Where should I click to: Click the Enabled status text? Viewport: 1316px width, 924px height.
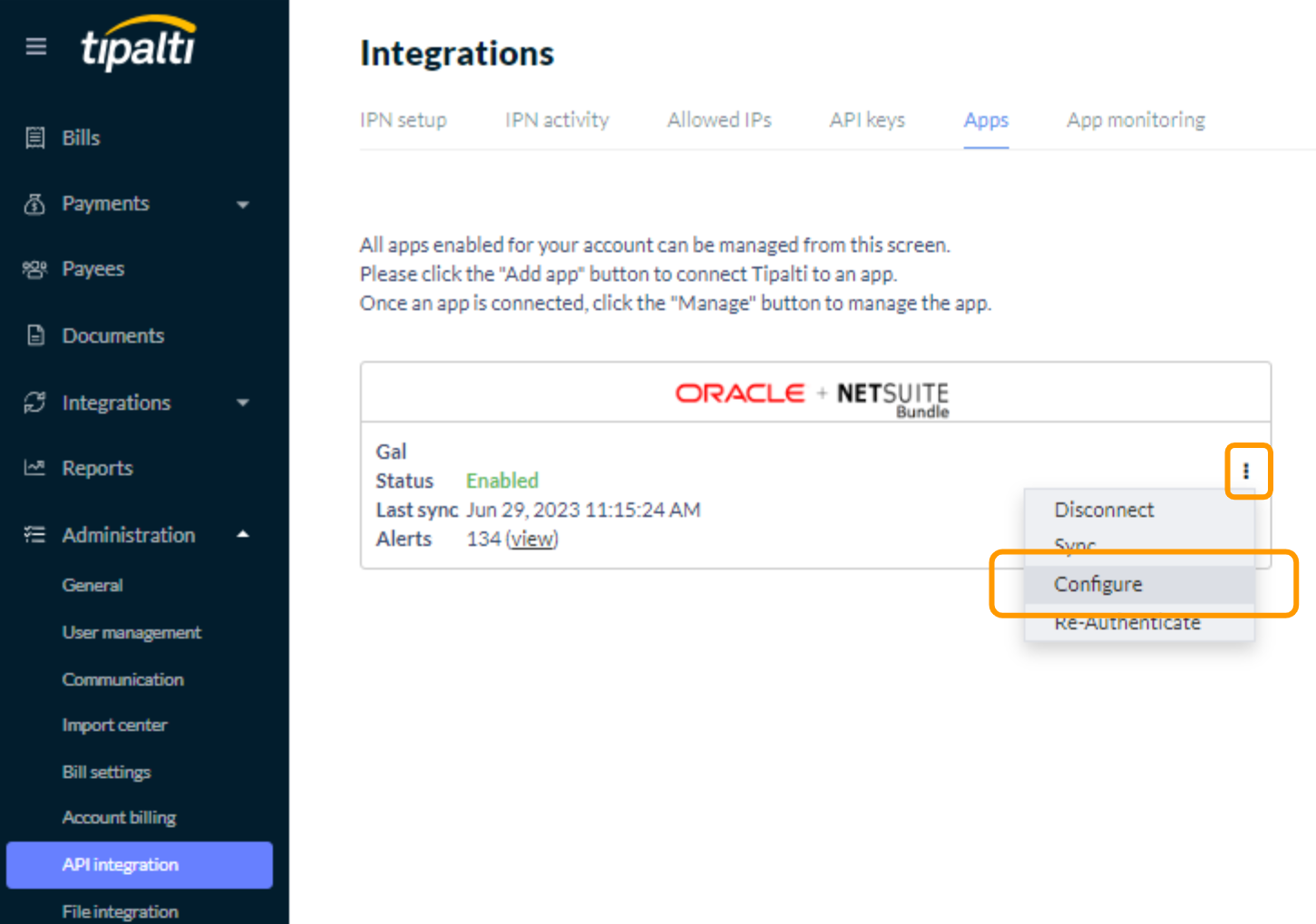502,481
